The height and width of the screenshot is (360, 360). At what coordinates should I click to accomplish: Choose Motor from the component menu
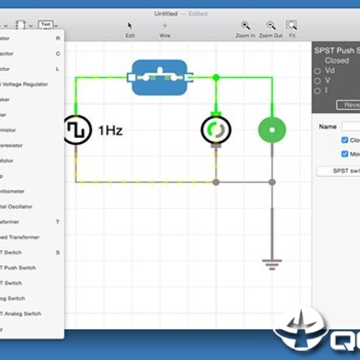click(32, 161)
